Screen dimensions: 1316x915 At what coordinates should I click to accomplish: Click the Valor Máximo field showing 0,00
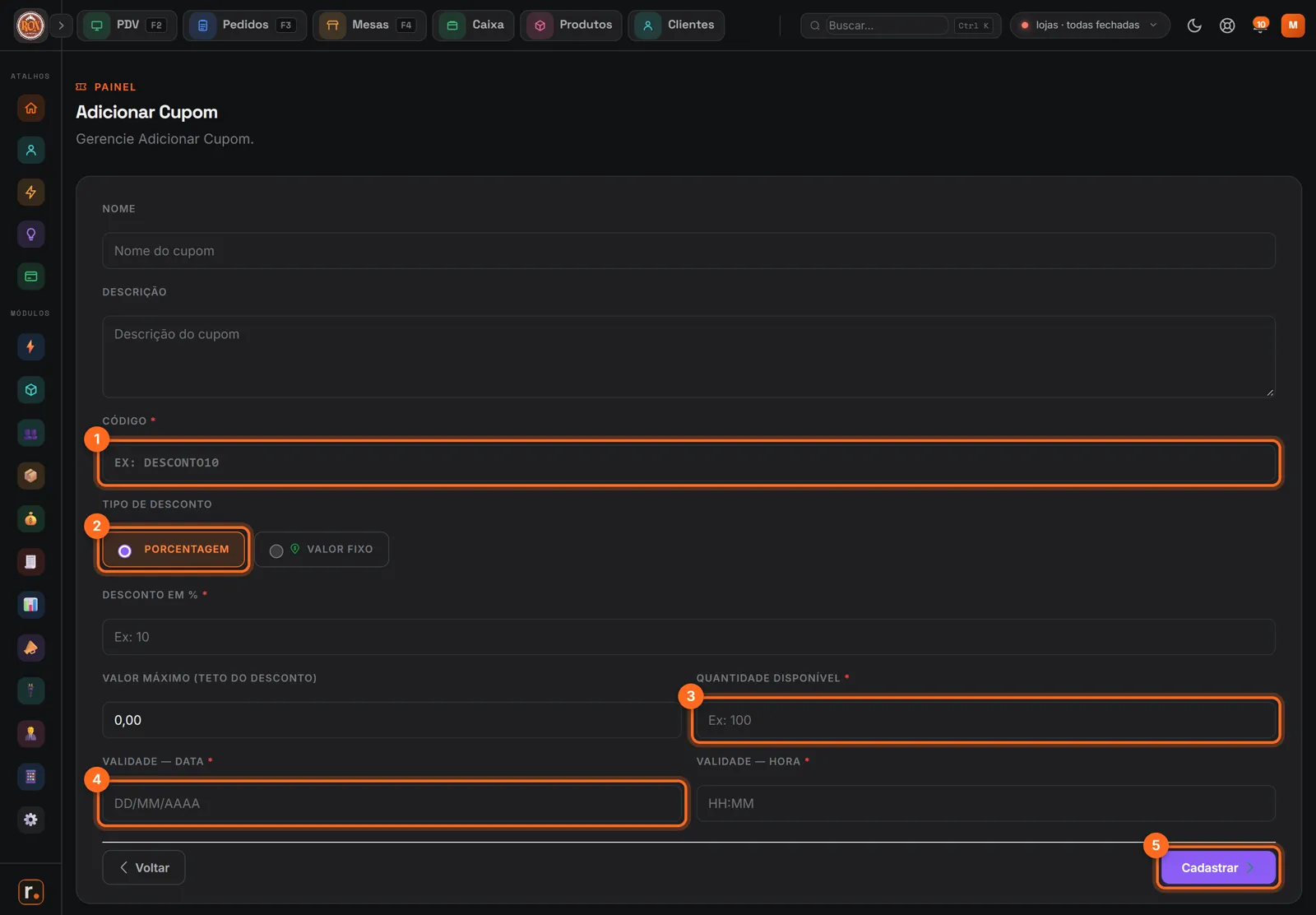coord(392,721)
